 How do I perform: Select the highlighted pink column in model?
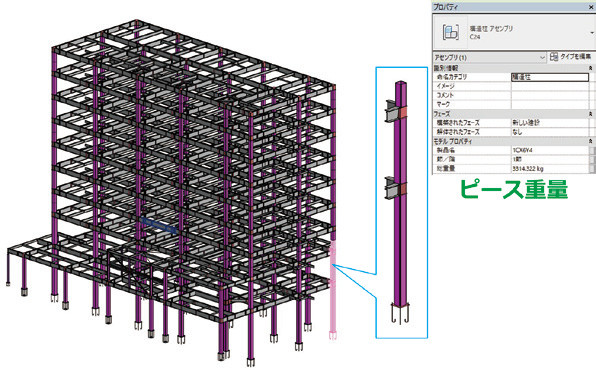pos(333,289)
